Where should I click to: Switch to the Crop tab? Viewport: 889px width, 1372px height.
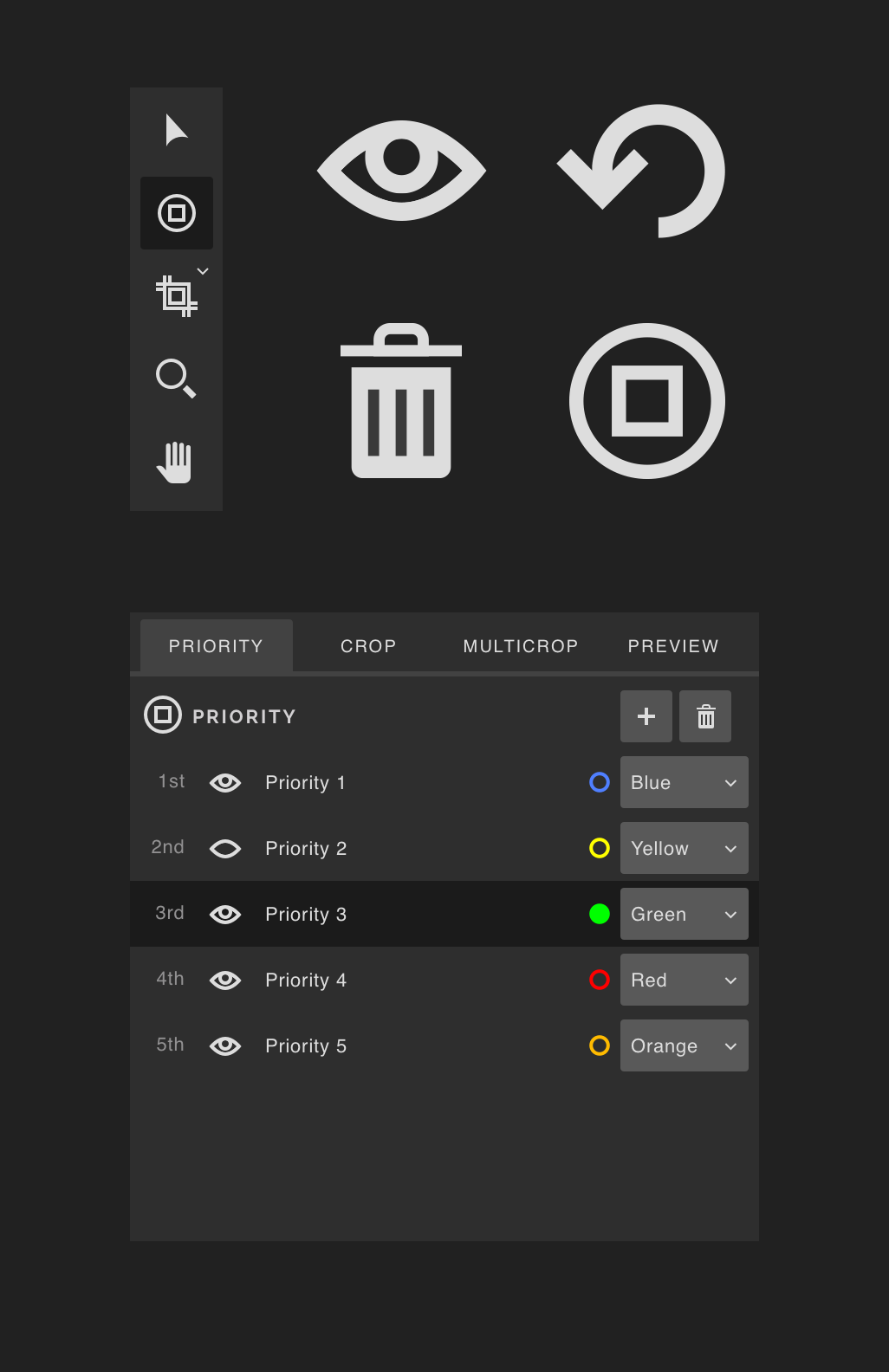click(368, 646)
